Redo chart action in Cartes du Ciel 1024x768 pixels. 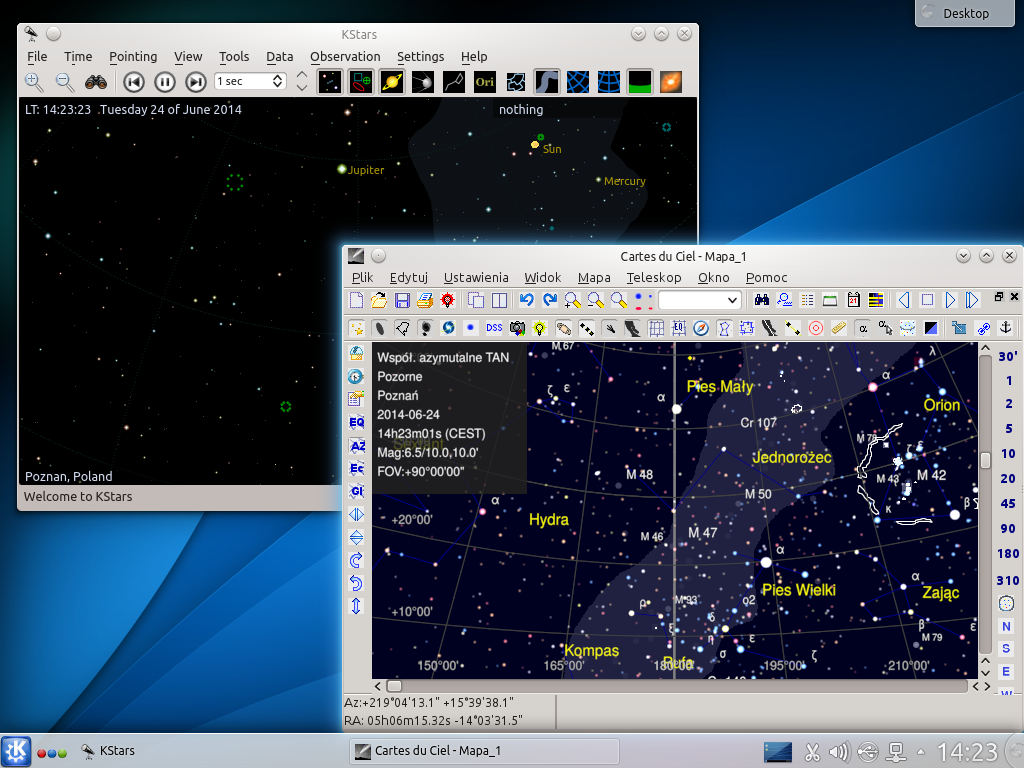coord(550,300)
